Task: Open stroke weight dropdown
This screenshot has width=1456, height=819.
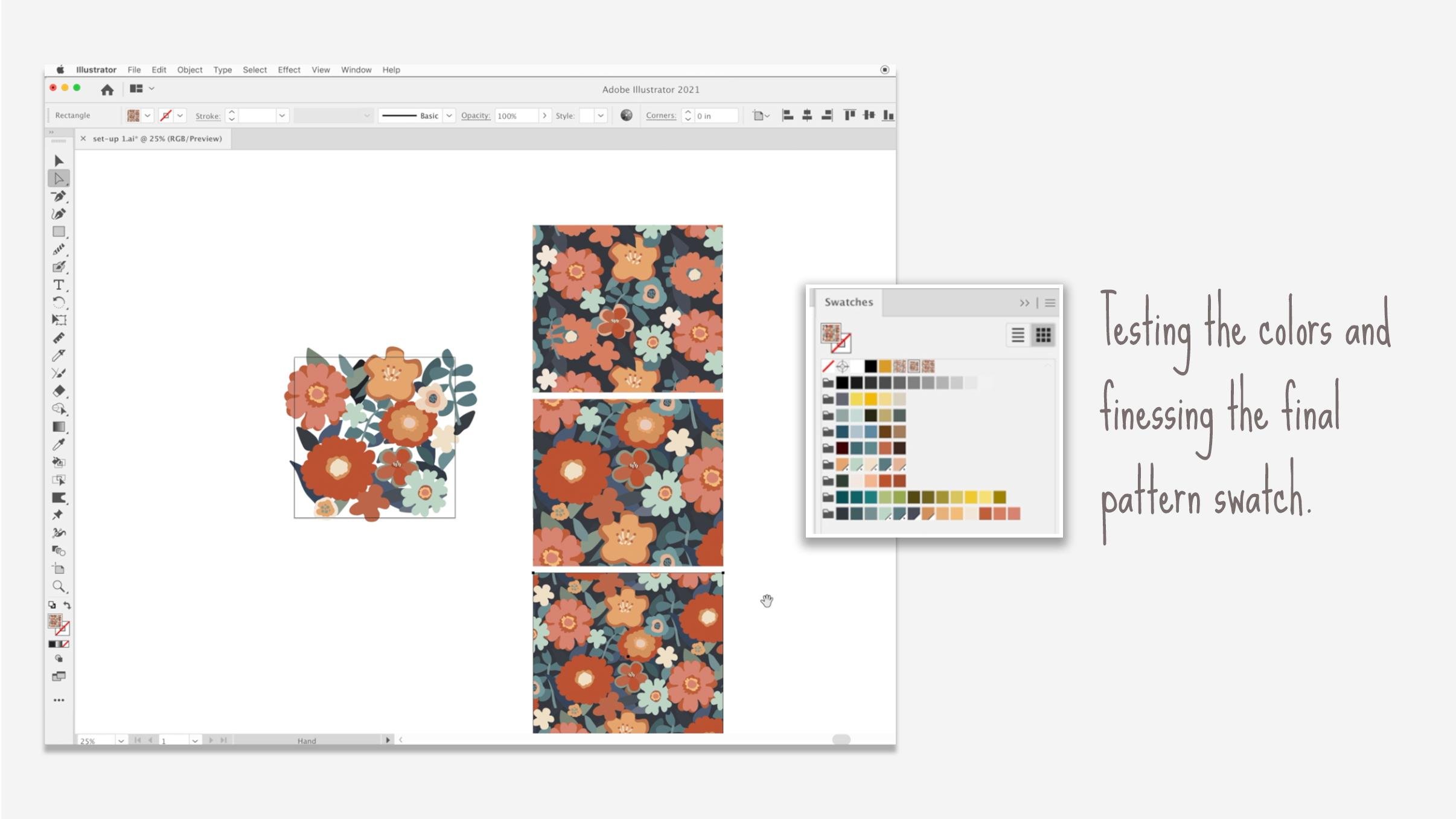Action: click(x=282, y=115)
